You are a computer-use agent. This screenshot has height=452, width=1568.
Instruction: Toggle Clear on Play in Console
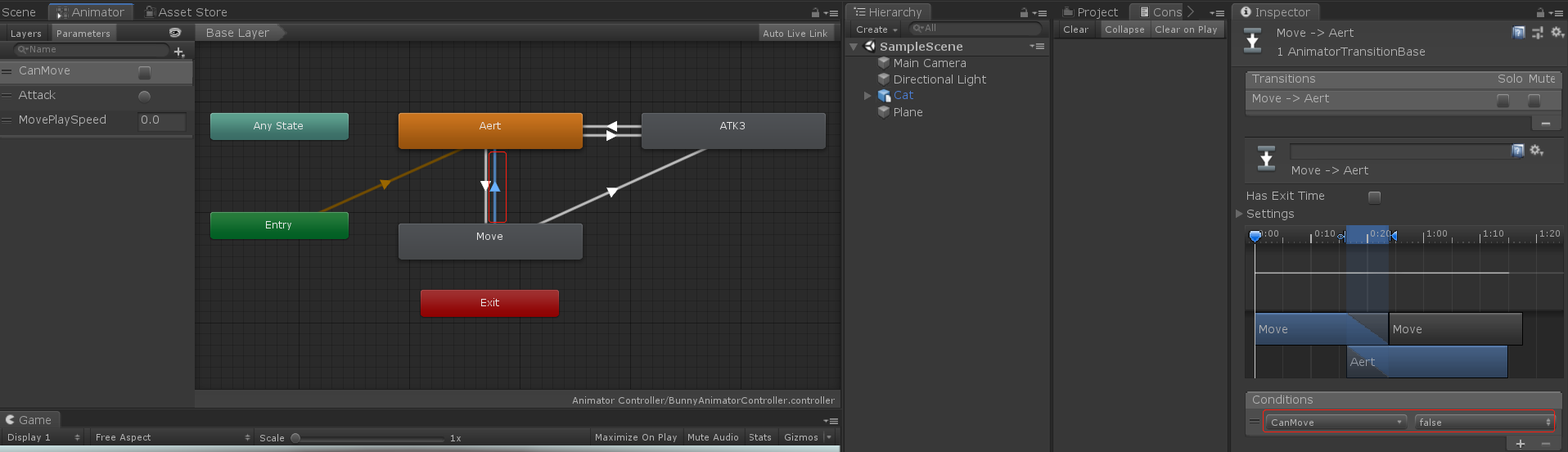click(1186, 29)
